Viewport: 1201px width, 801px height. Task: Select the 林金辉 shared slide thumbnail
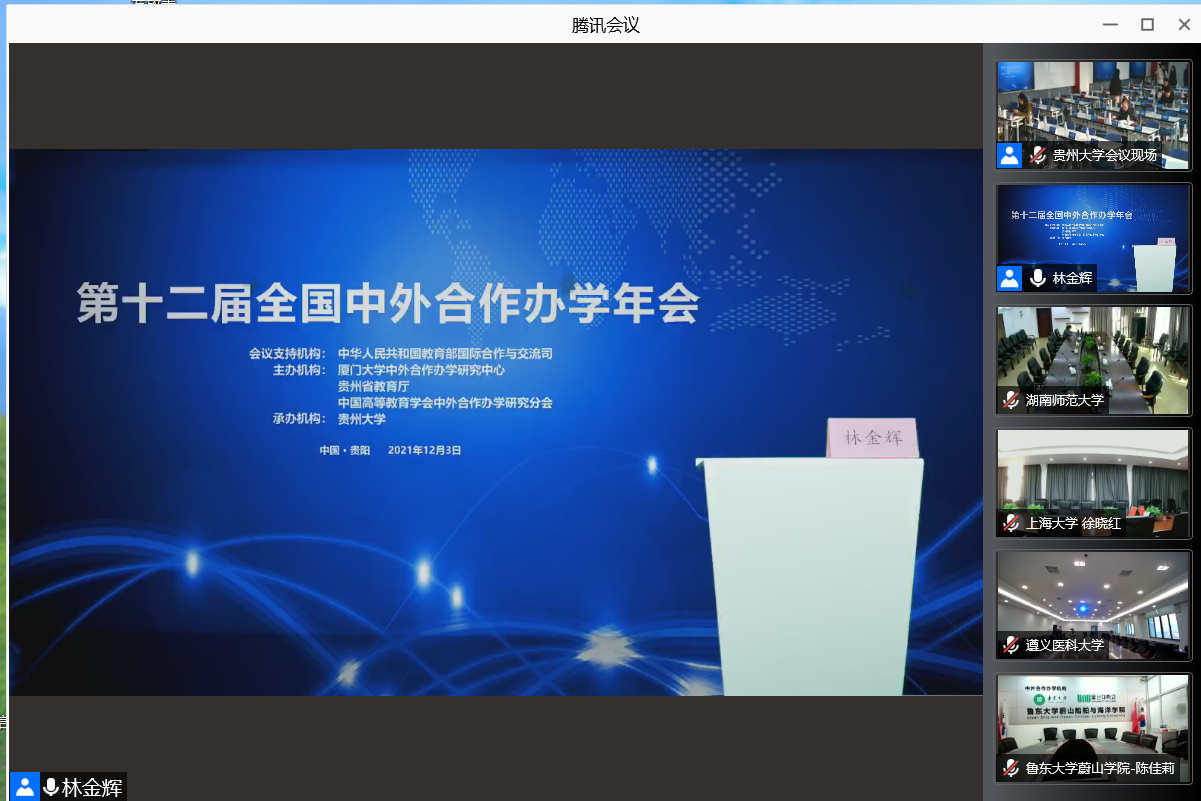pyautogui.click(x=1093, y=228)
